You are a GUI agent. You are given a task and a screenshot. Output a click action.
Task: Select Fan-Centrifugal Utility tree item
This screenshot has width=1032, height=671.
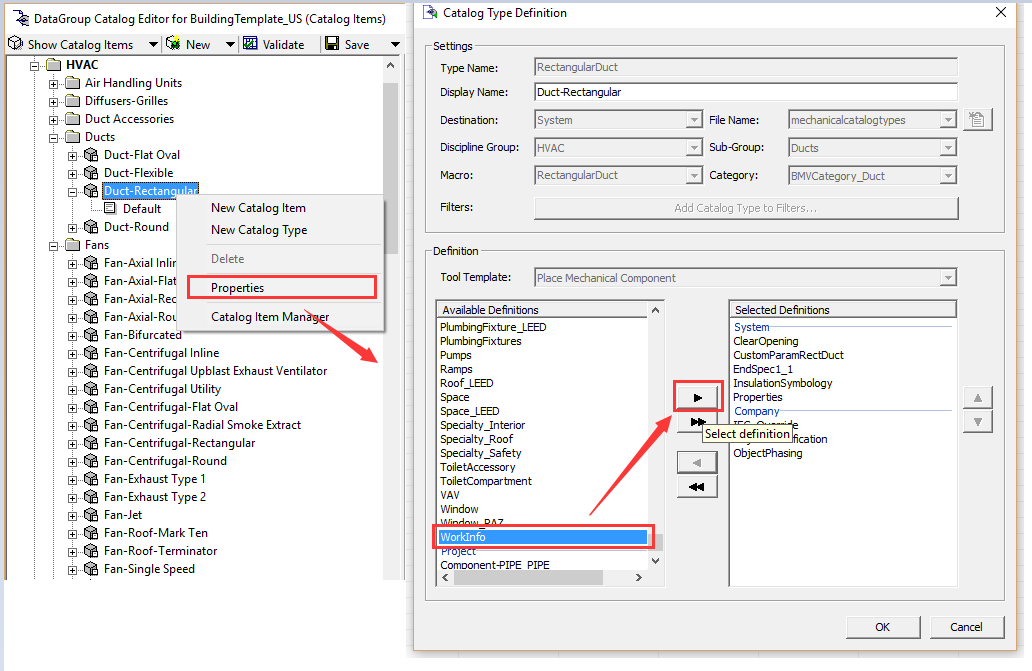click(x=162, y=389)
